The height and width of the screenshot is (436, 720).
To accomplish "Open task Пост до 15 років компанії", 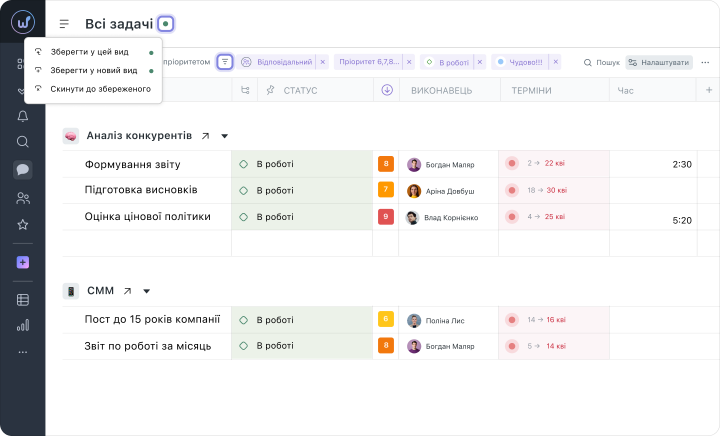I will click(152, 319).
